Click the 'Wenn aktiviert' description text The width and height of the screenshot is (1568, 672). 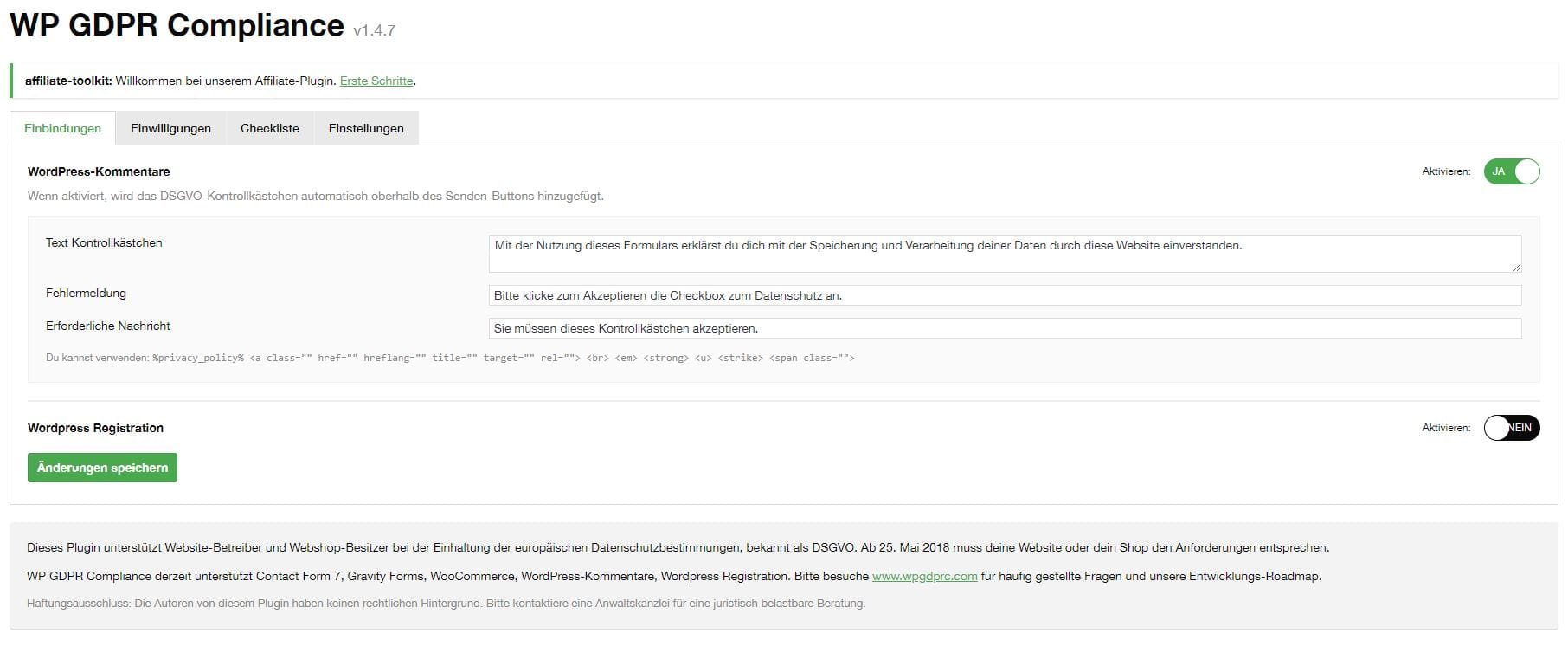[316, 196]
